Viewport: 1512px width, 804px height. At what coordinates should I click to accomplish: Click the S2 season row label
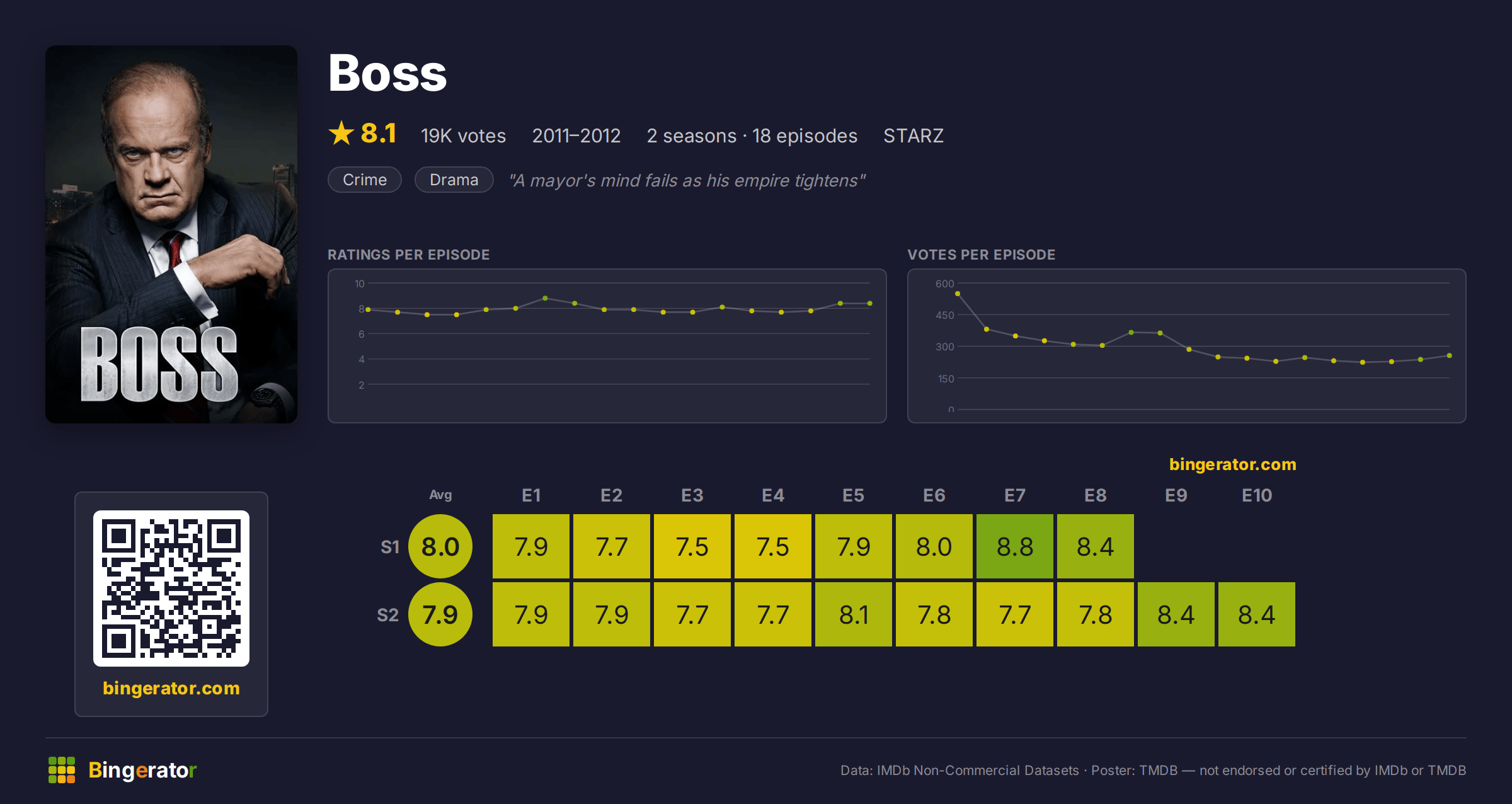[387, 615]
